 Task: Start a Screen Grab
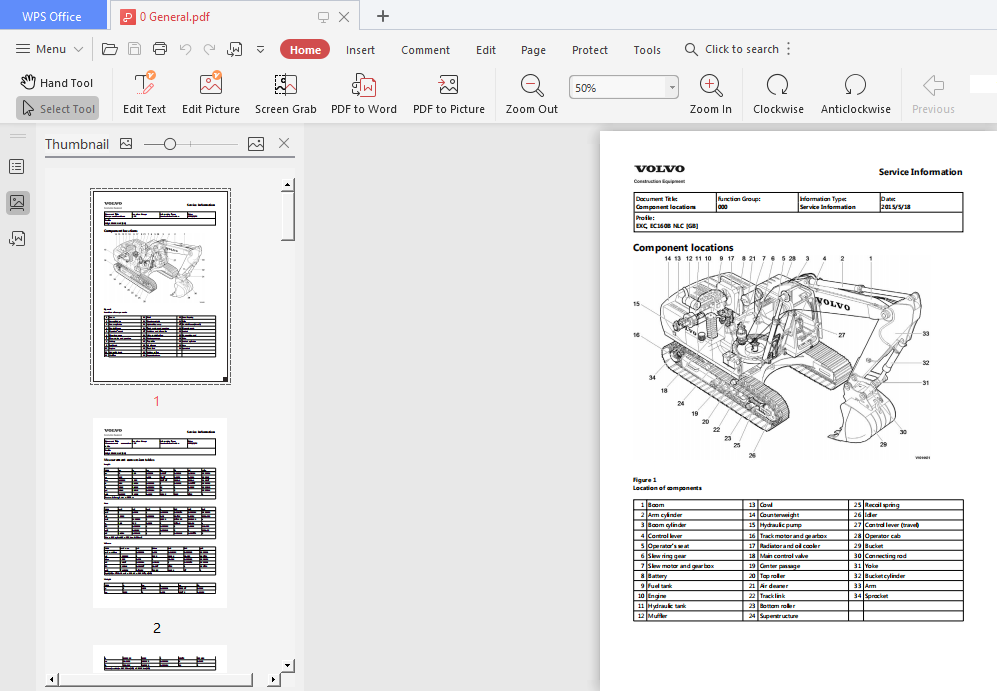click(x=285, y=93)
